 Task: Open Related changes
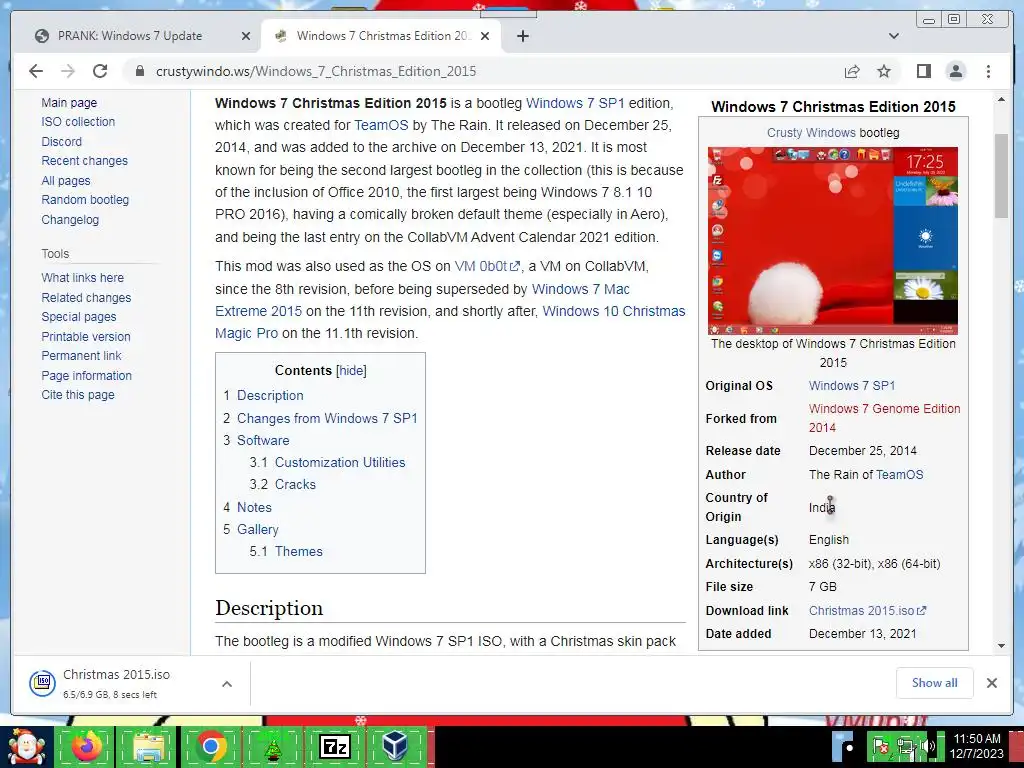coord(86,298)
